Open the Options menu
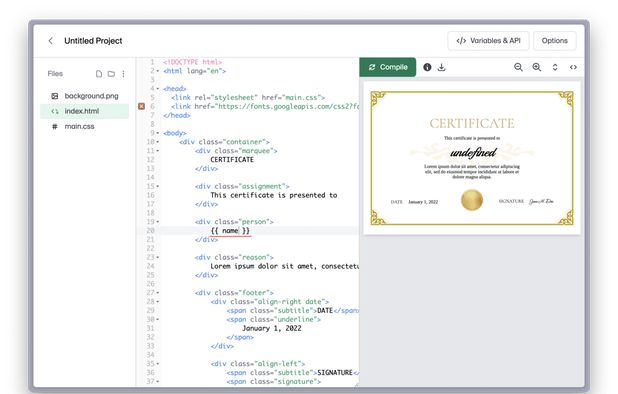The width and height of the screenshot is (618, 394). [x=555, y=41]
